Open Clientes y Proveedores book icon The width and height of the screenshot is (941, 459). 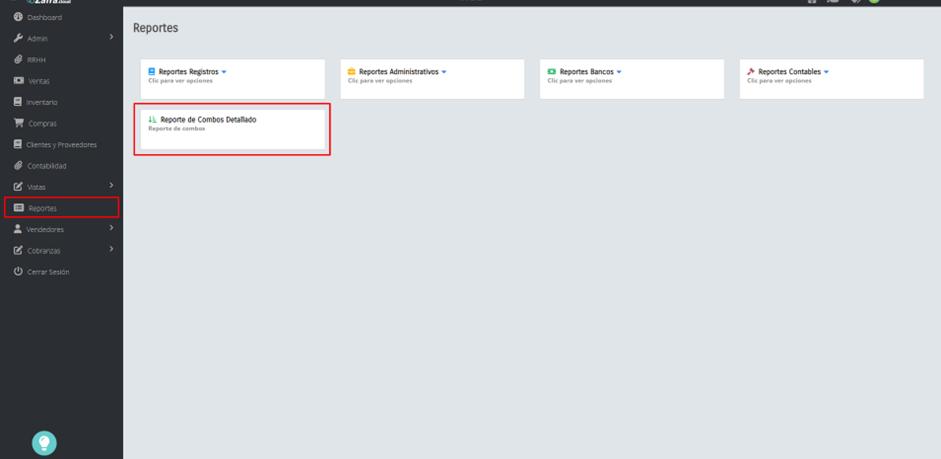point(18,145)
